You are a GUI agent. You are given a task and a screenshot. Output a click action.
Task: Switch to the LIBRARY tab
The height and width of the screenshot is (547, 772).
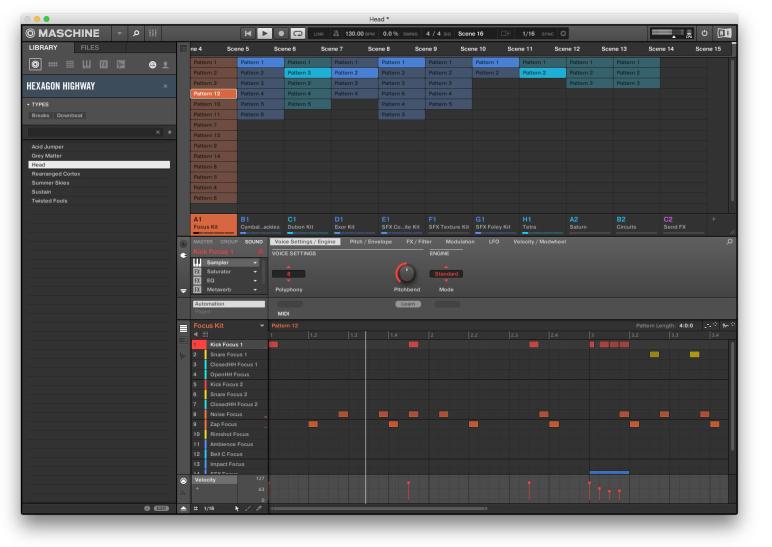[43, 47]
